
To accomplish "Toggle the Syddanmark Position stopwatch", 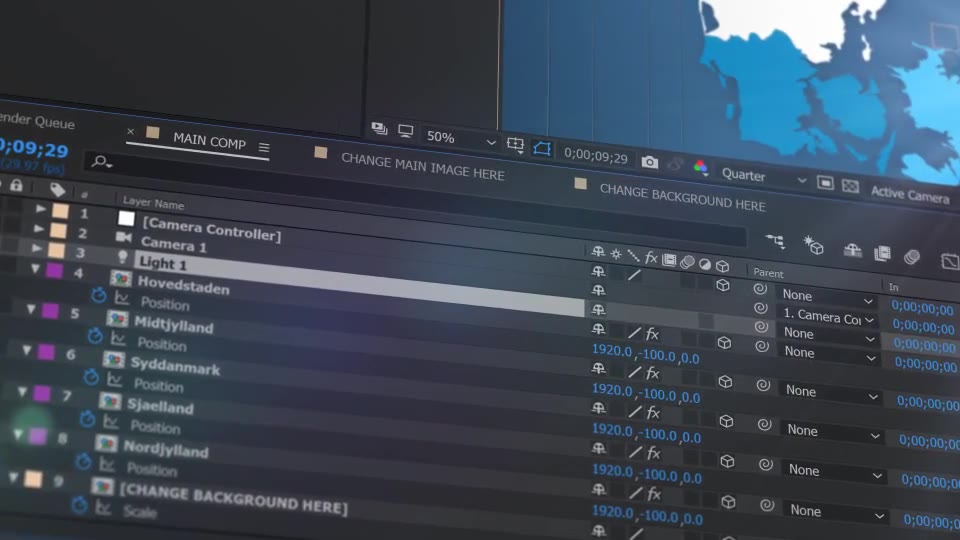I will pyautogui.click(x=91, y=377).
